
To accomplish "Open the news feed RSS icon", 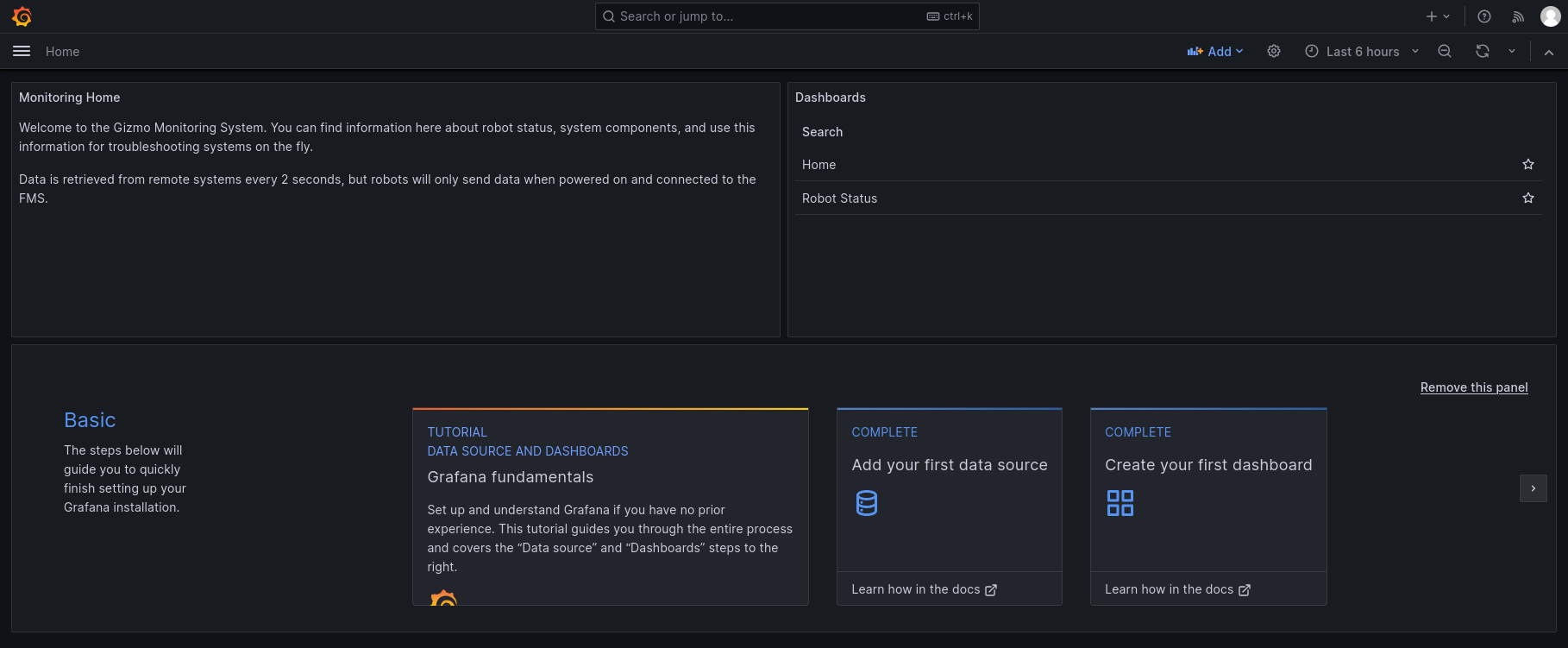I will pyautogui.click(x=1518, y=16).
